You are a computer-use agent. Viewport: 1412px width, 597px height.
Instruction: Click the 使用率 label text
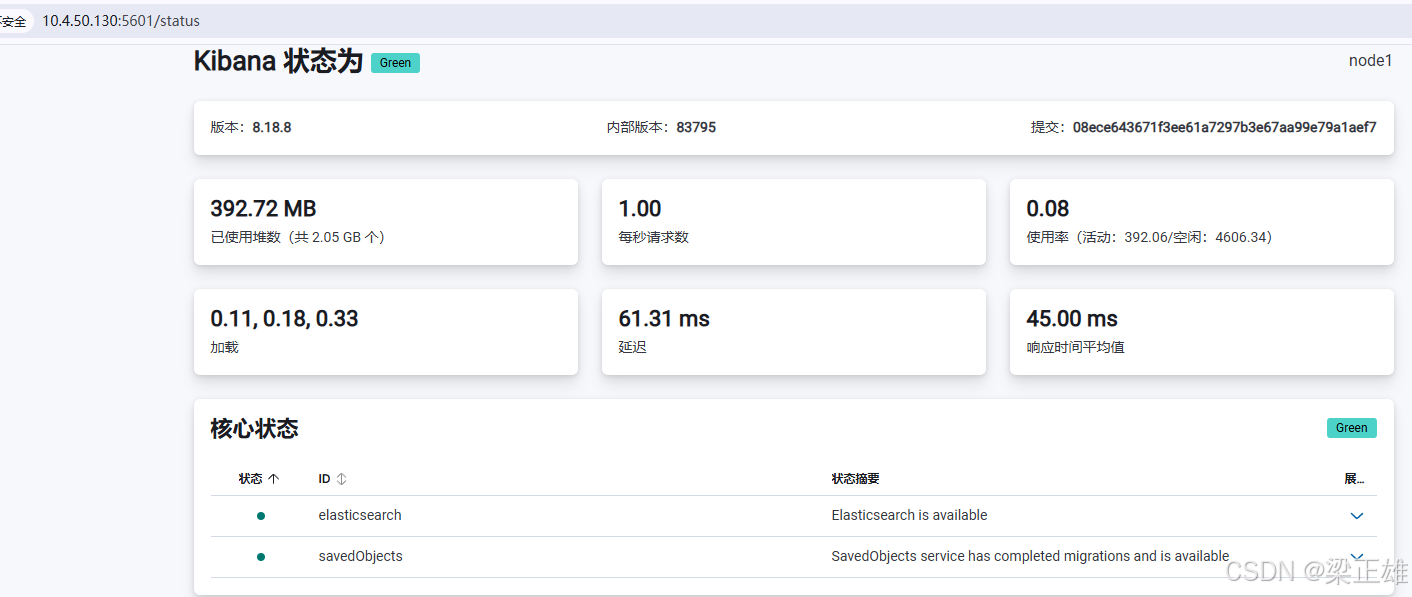tap(1149, 238)
